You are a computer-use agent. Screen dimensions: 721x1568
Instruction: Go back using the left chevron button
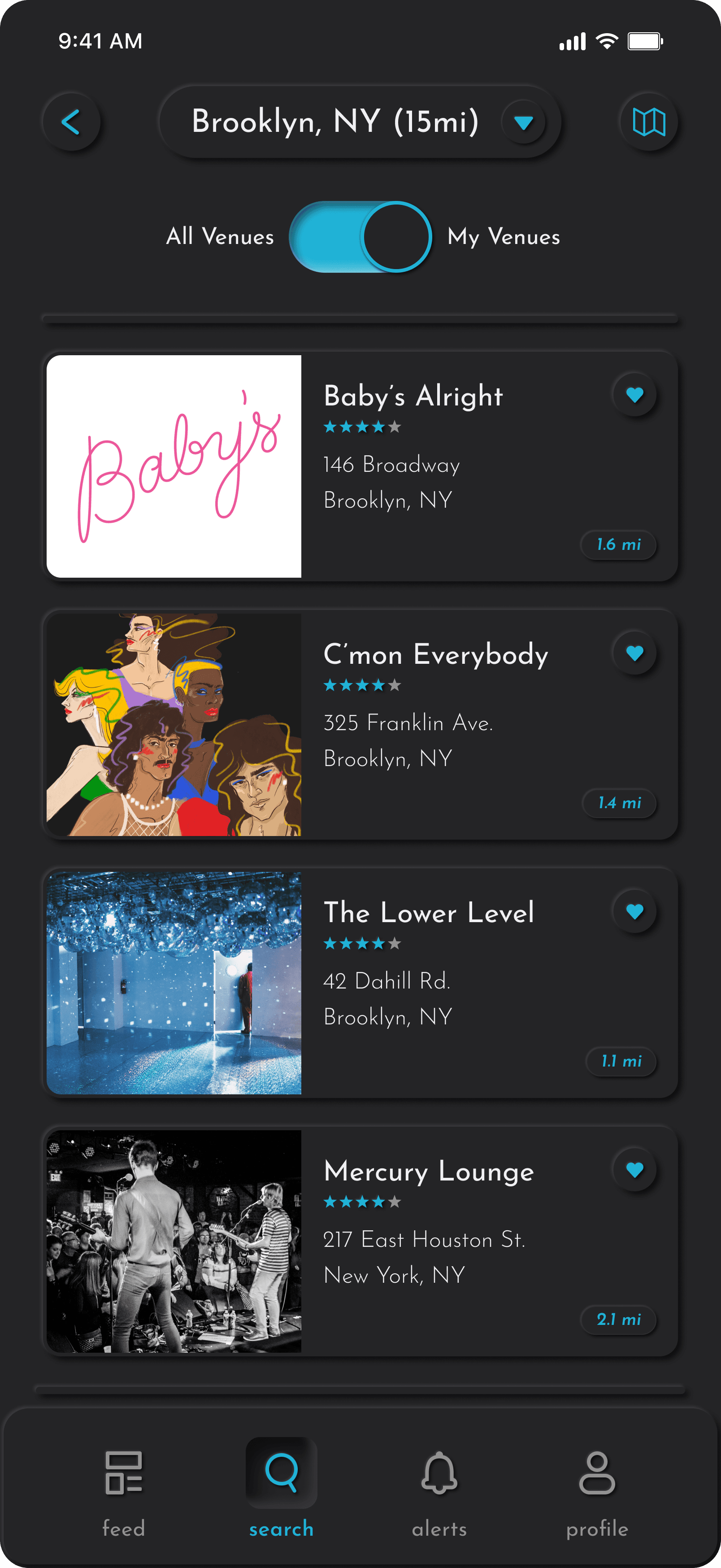coord(71,122)
